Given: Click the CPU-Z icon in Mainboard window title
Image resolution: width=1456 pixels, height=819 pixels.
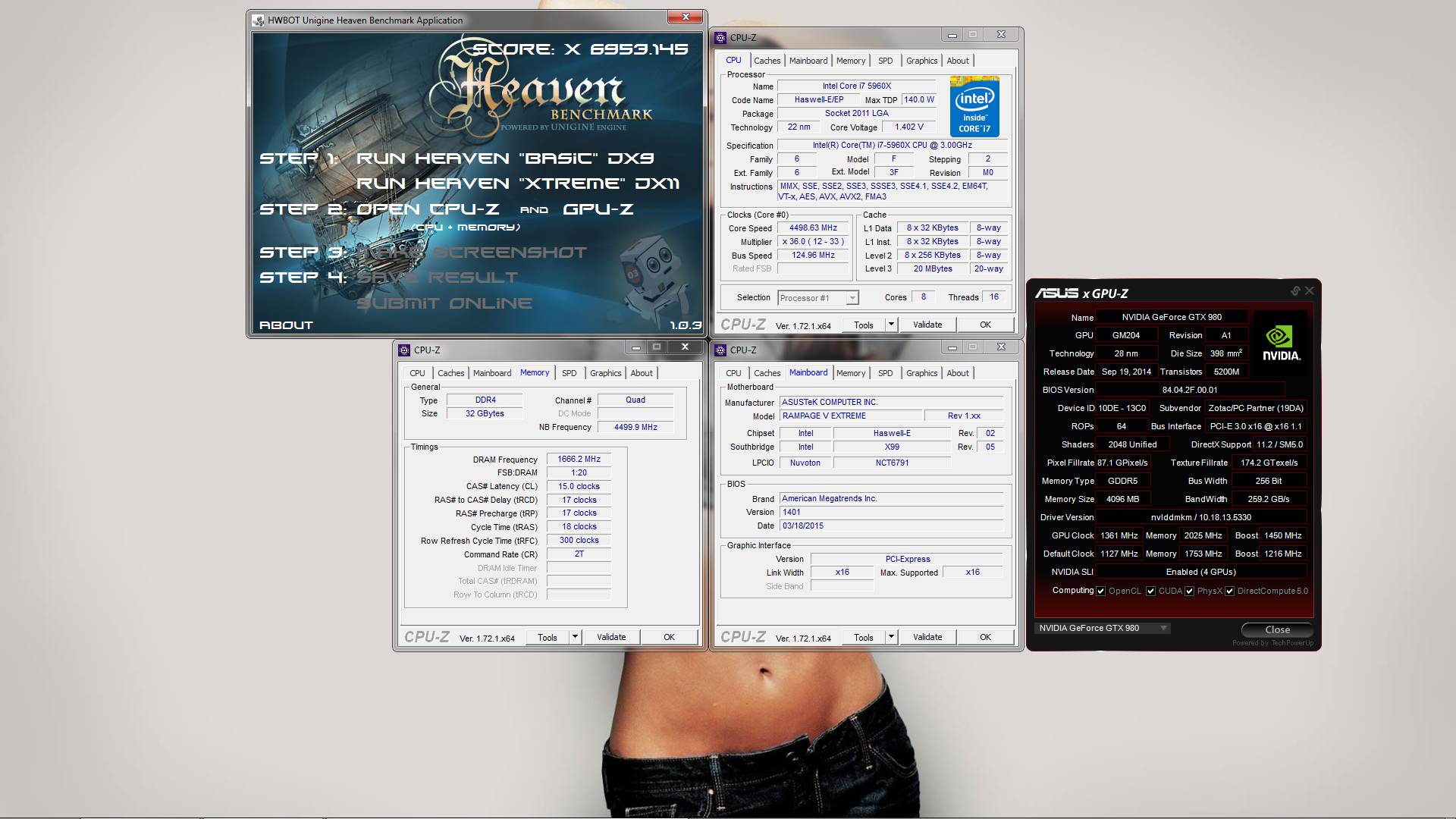Looking at the screenshot, I should [720, 350].
